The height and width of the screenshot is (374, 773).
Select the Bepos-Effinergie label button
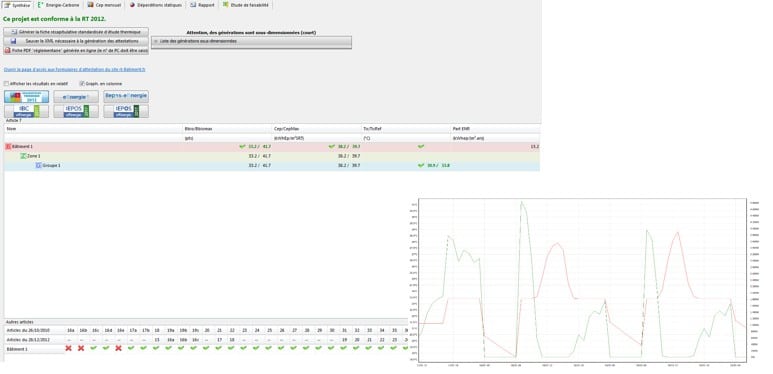(126, 97)
